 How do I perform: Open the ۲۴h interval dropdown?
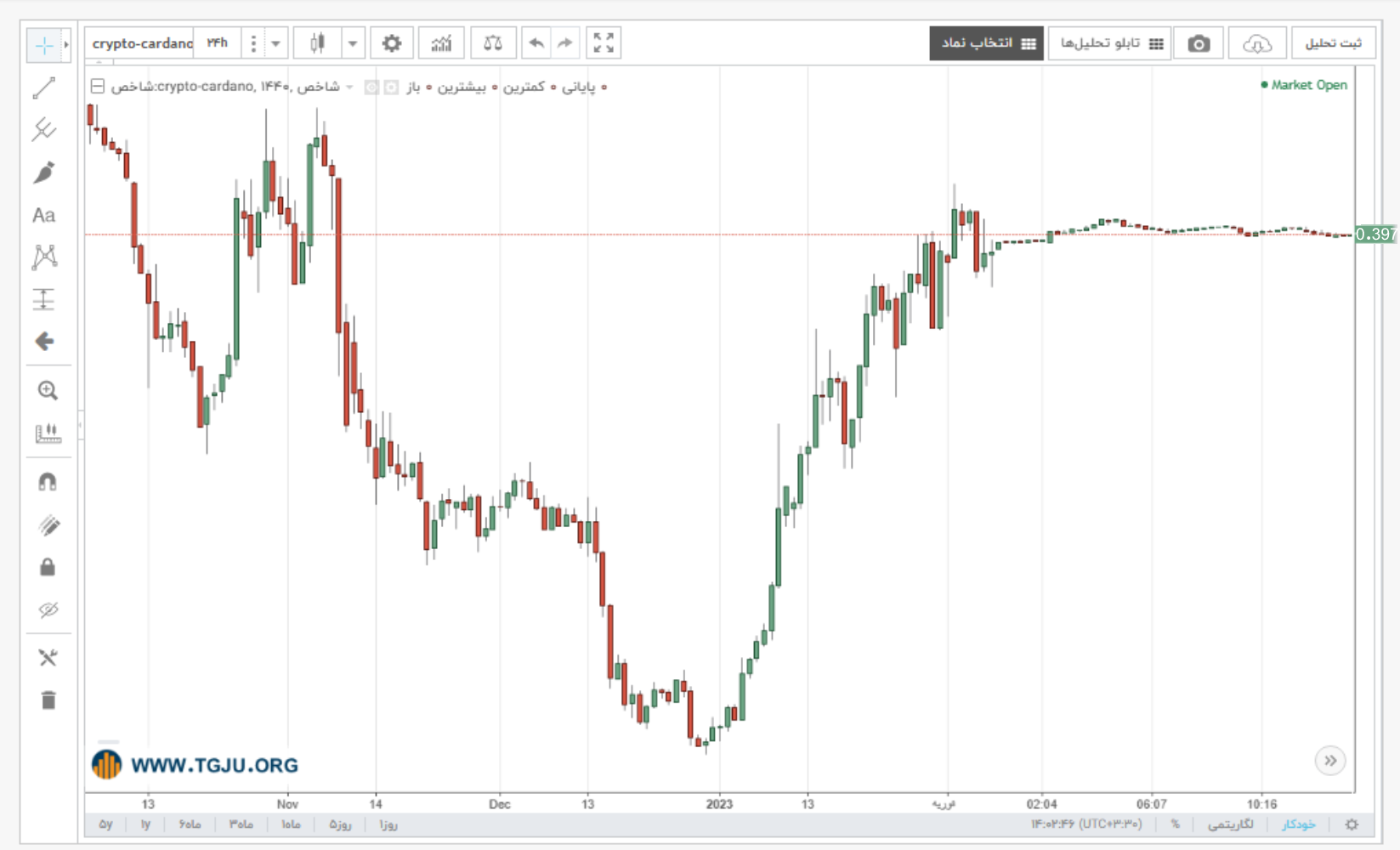pos(218,43)
